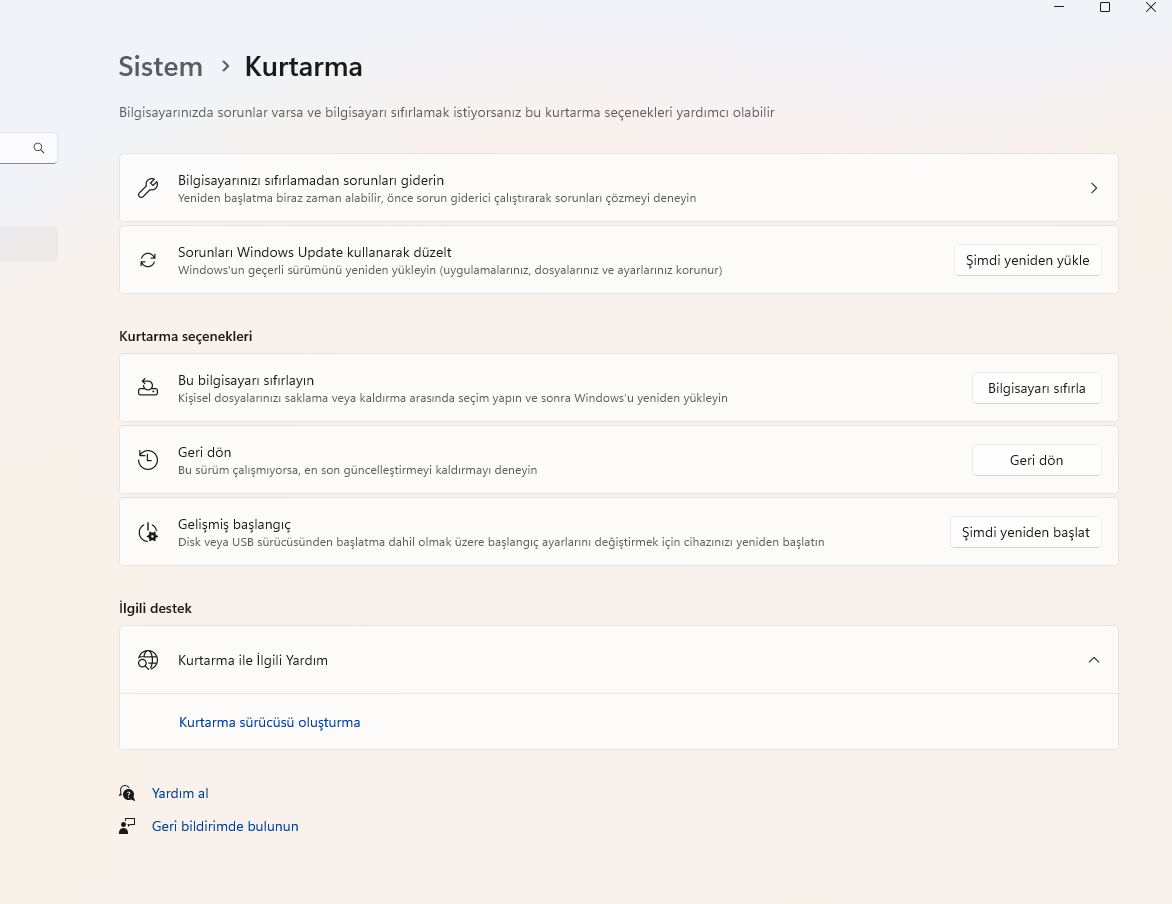Click the globe icon beside Kurtarma ile İlgili Yardım
This screenshot has width=1172, height=904.
pyautogui.click(x=148, y=659)
